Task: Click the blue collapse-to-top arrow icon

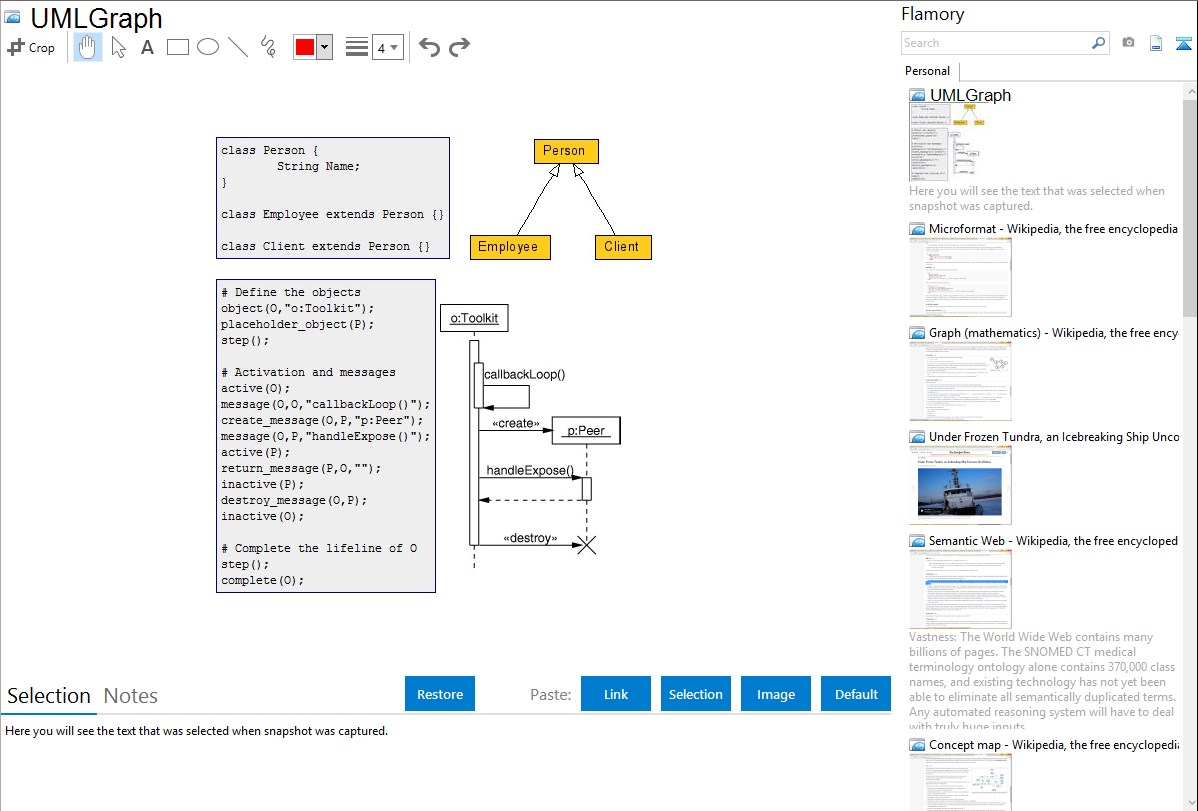Action: (1183, 43)
